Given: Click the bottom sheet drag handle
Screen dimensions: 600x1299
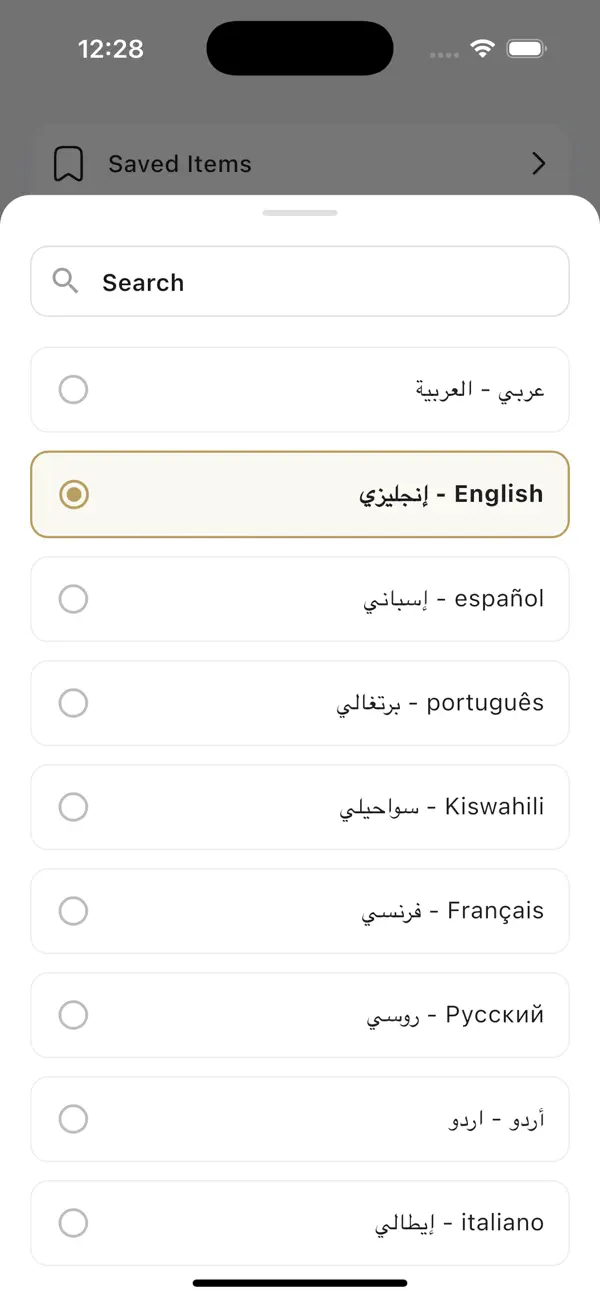Looking at the screenshot, I should (x=300, y=213).
